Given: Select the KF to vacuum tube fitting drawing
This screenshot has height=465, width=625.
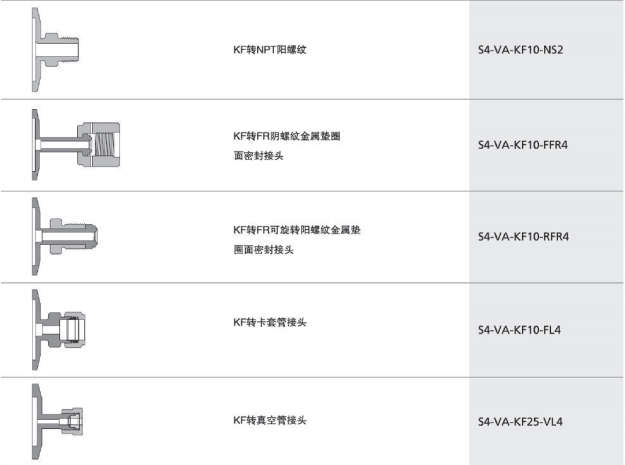Looking at the screenshot, I should pos(57,422).
